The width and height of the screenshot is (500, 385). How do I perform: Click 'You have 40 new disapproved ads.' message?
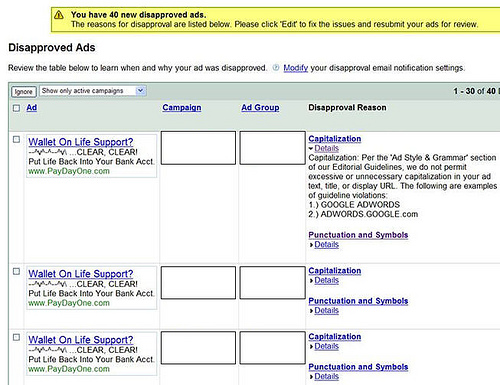pyautogui.click(x=138, y=15)
